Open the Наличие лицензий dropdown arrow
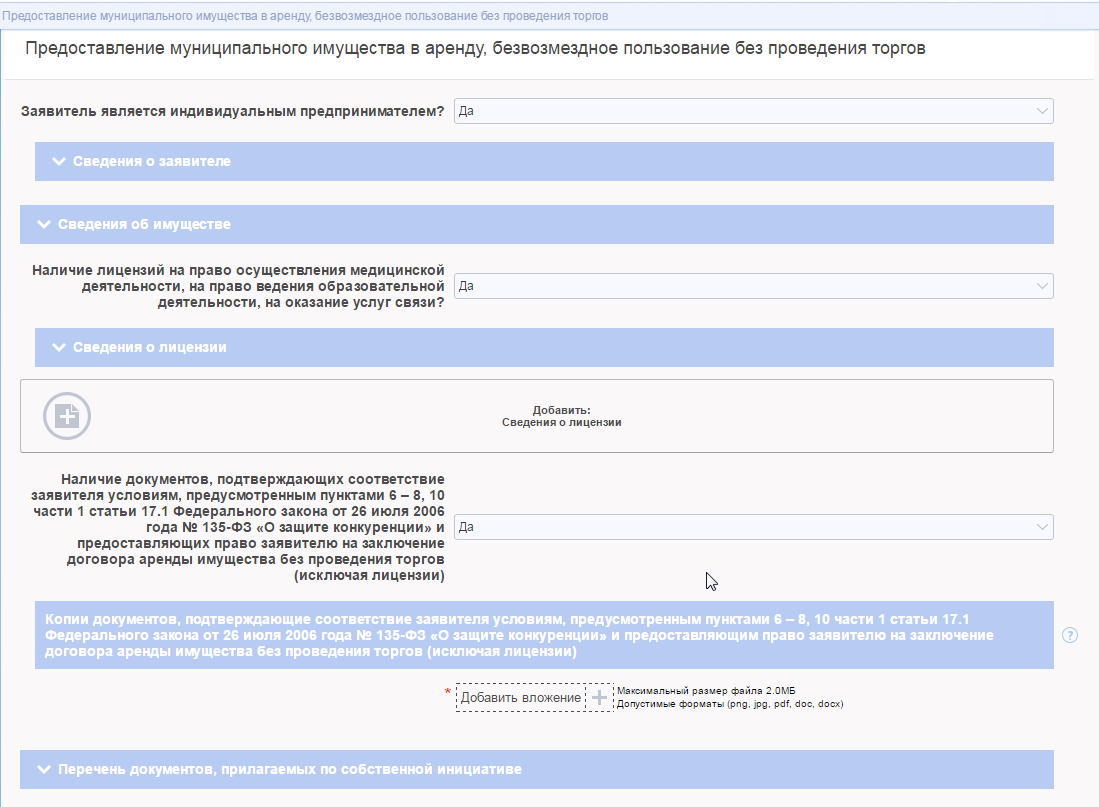This screenshot has height=807, width=1099. click(x=1042, y=287)
